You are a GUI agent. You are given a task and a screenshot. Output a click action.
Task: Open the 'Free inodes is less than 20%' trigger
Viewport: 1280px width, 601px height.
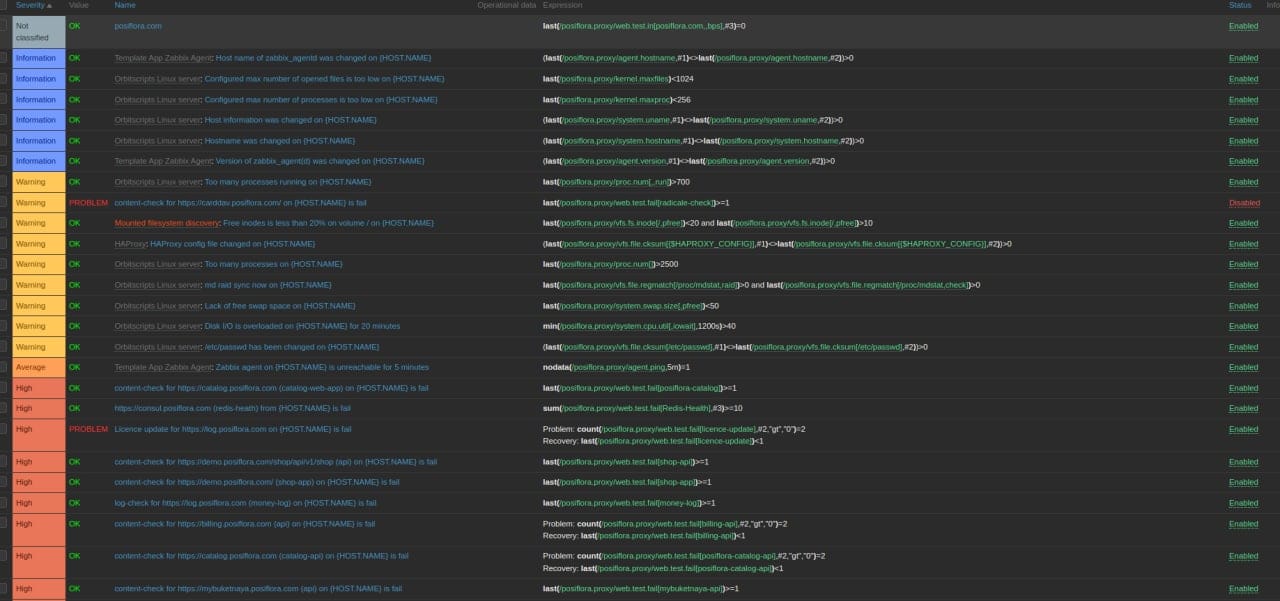[x=328, y=223]
